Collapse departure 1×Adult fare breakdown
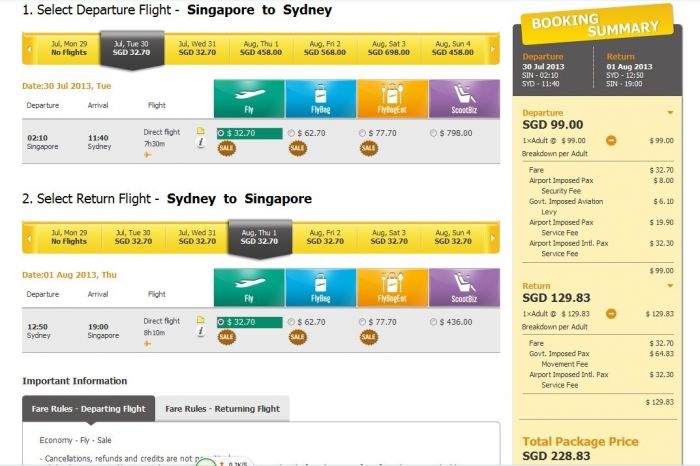 pyautogui.click(x=610, y=141)
